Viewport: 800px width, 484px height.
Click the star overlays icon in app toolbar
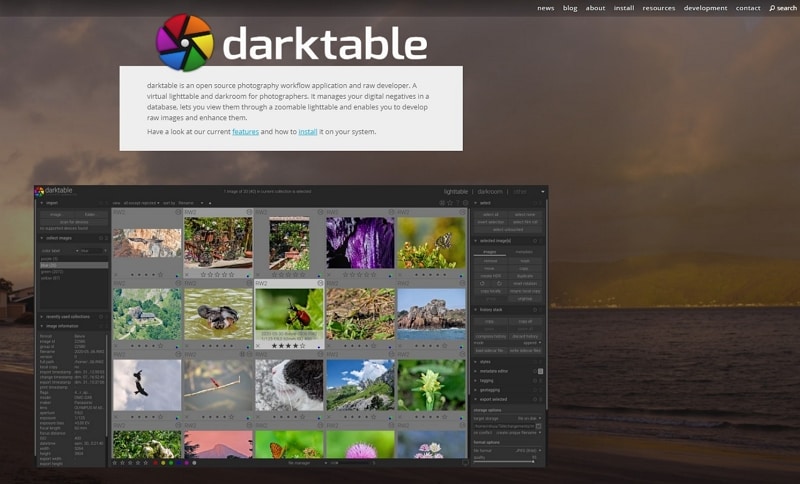click(x=450, y=203)
